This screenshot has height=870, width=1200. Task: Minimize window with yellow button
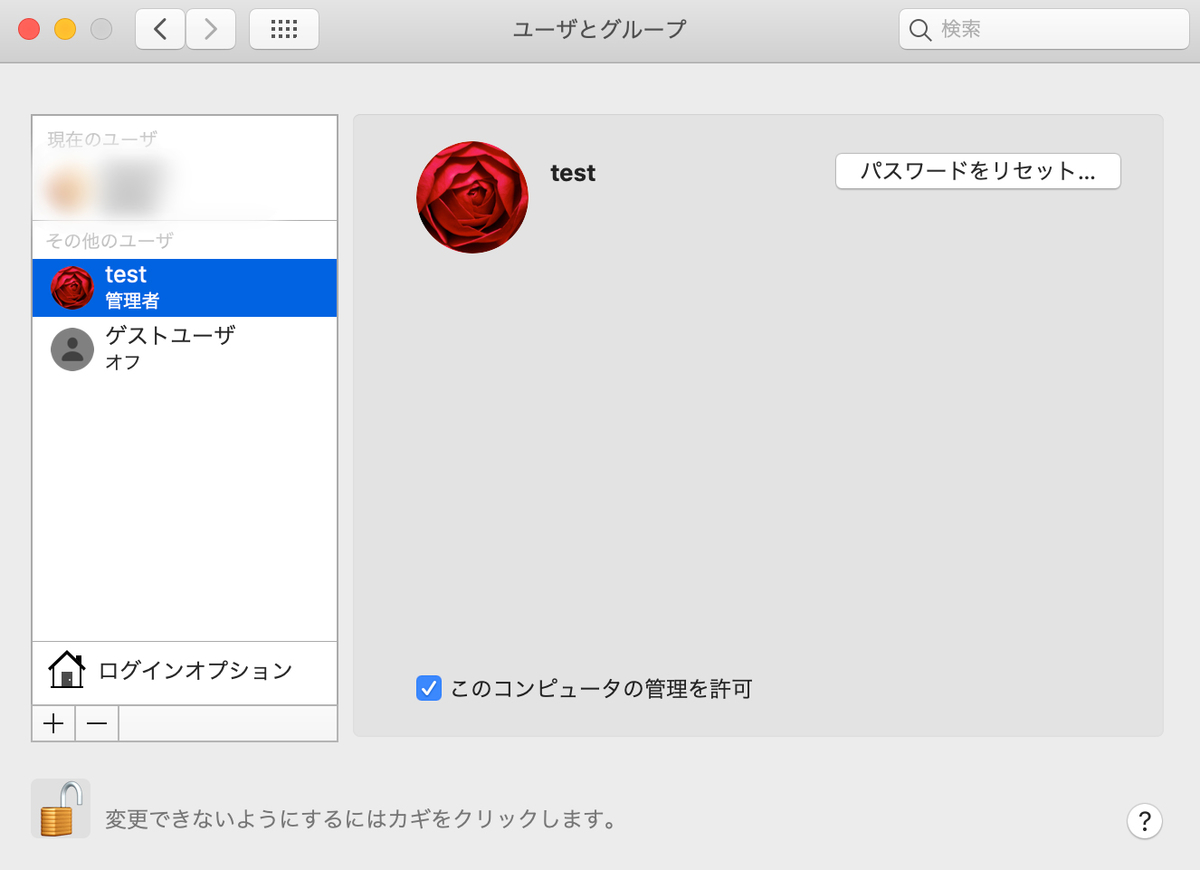pos(65,29)
